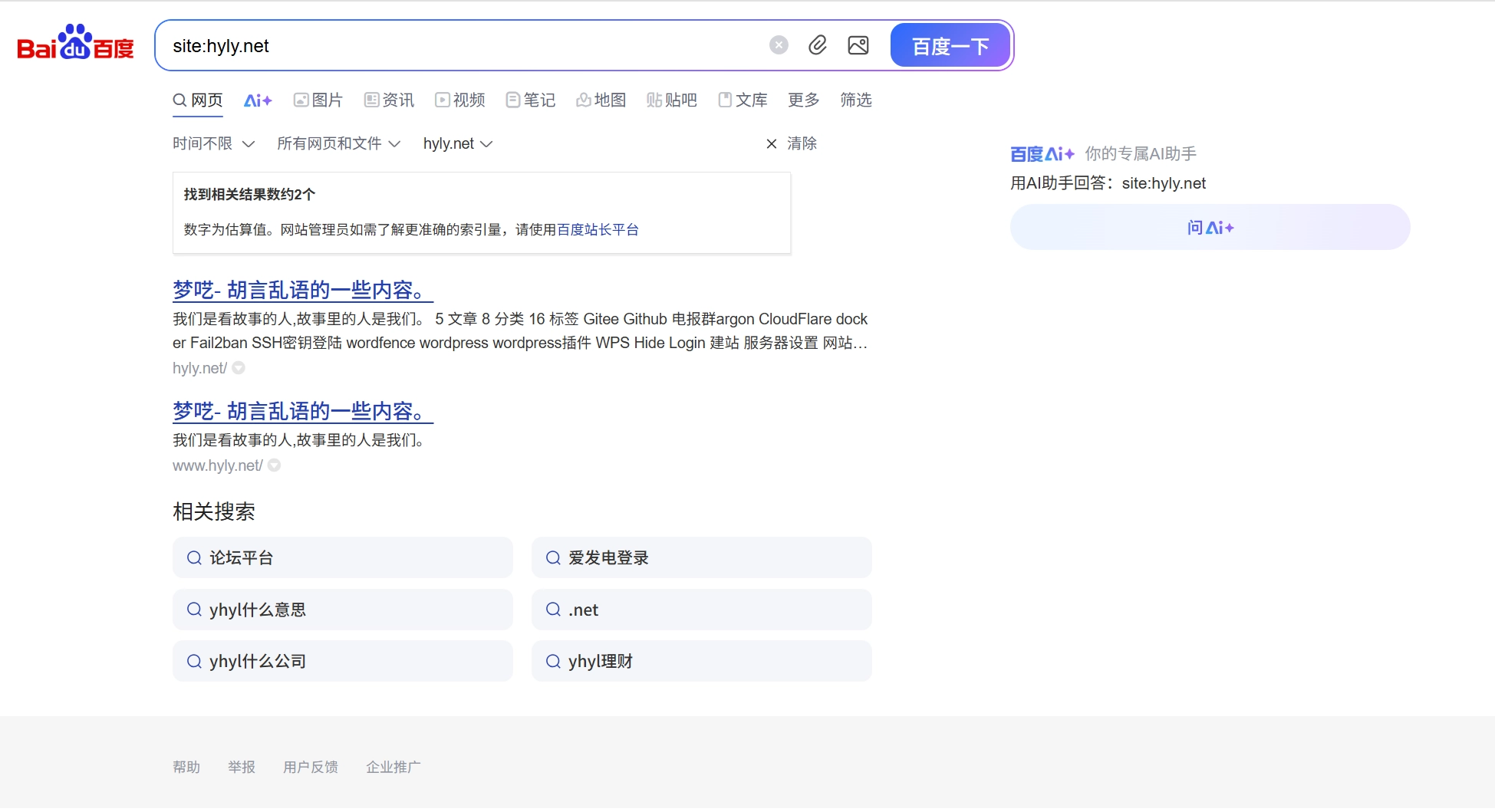Search related term 爱发电登录
1495x812 pixels.
(701, 558)
